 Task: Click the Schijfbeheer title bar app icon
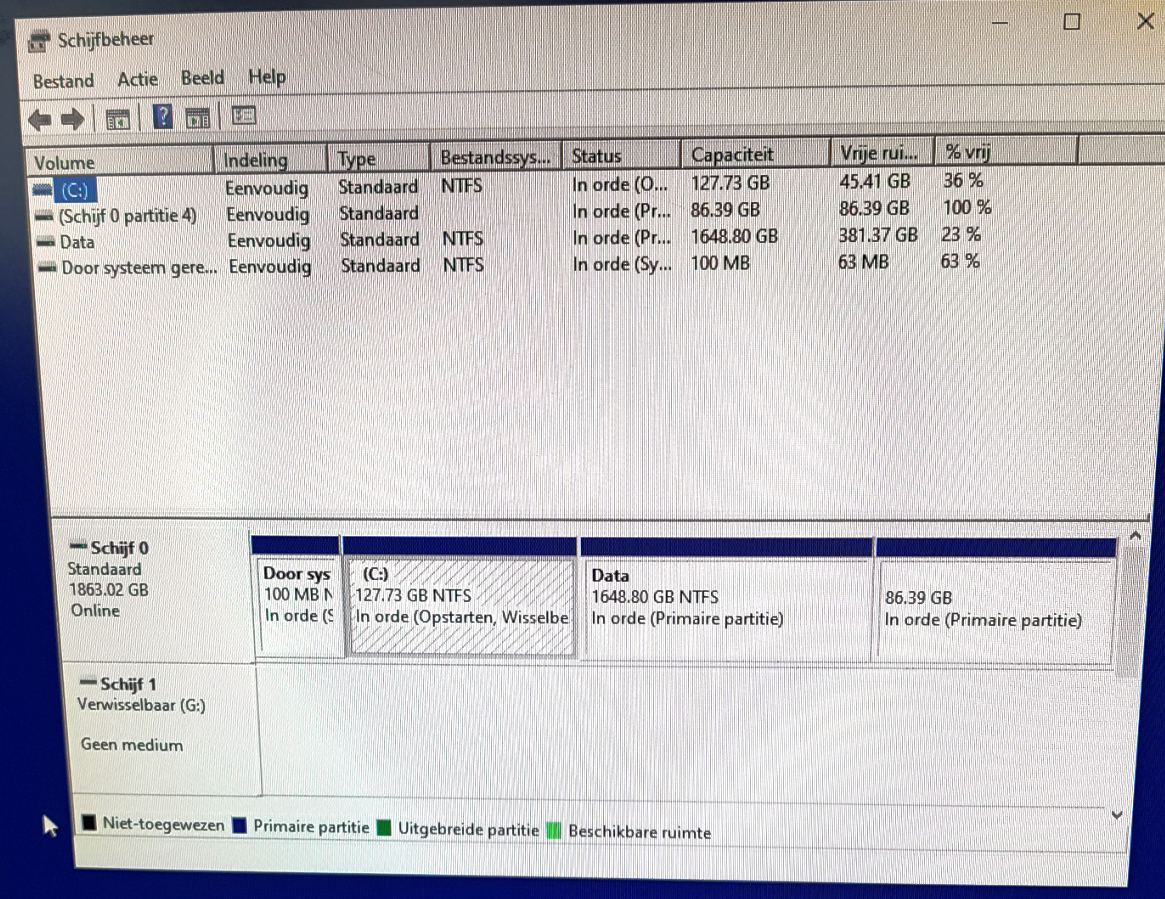click(x=39, y=41)
